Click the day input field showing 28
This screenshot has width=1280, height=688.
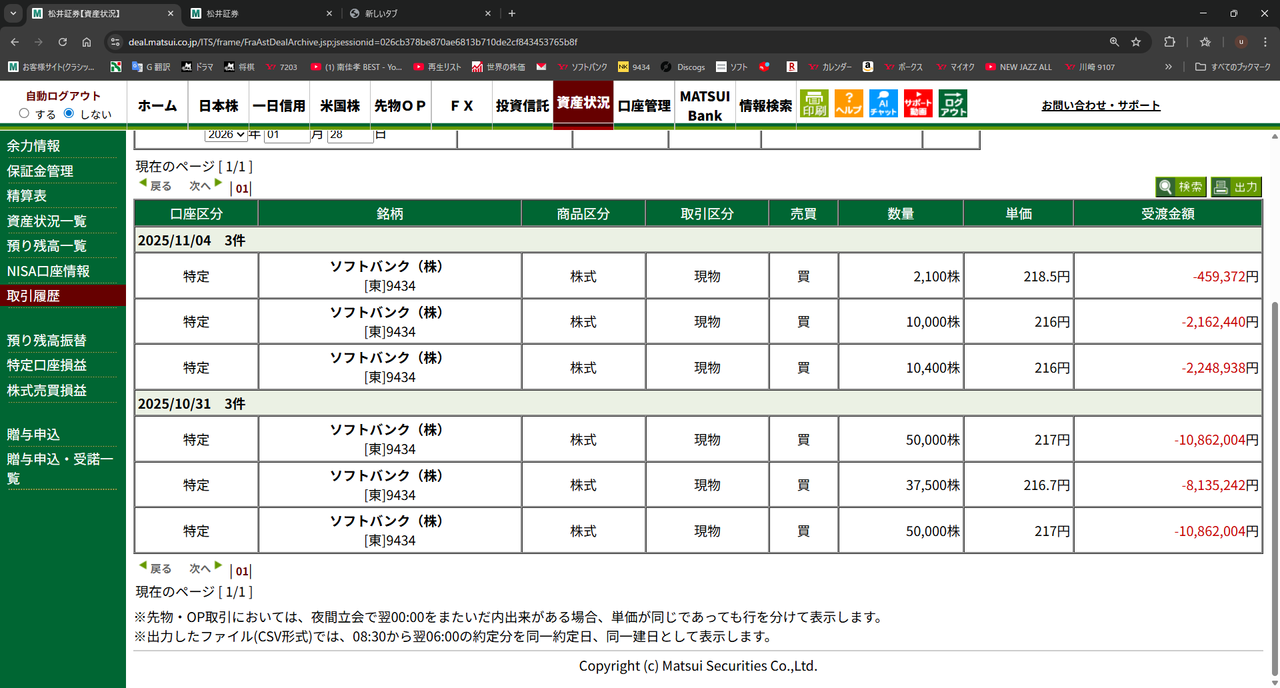click(350, 134)
